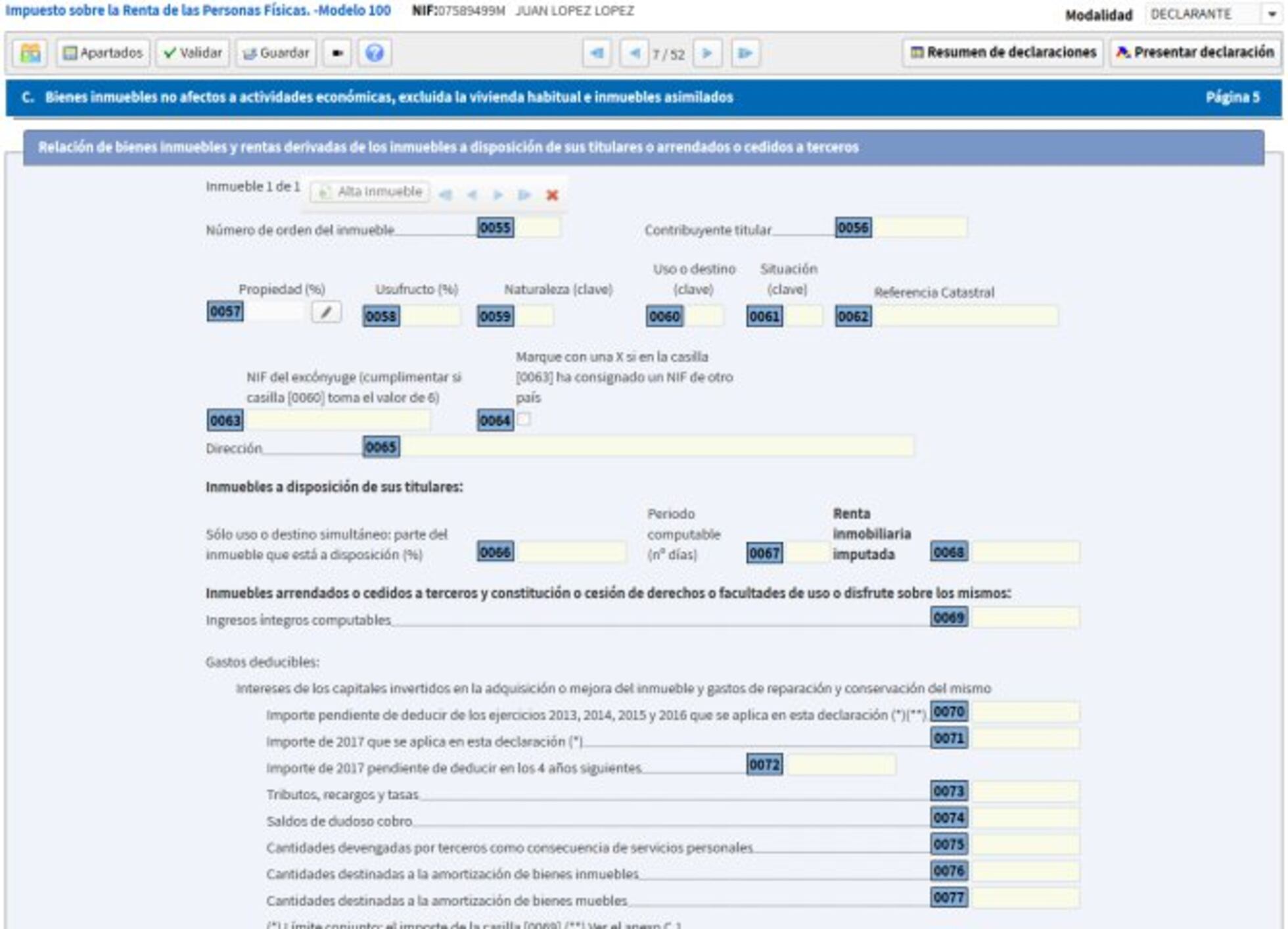Go to the first page of the declaration

pyautogui.click(x=597, y=53)
